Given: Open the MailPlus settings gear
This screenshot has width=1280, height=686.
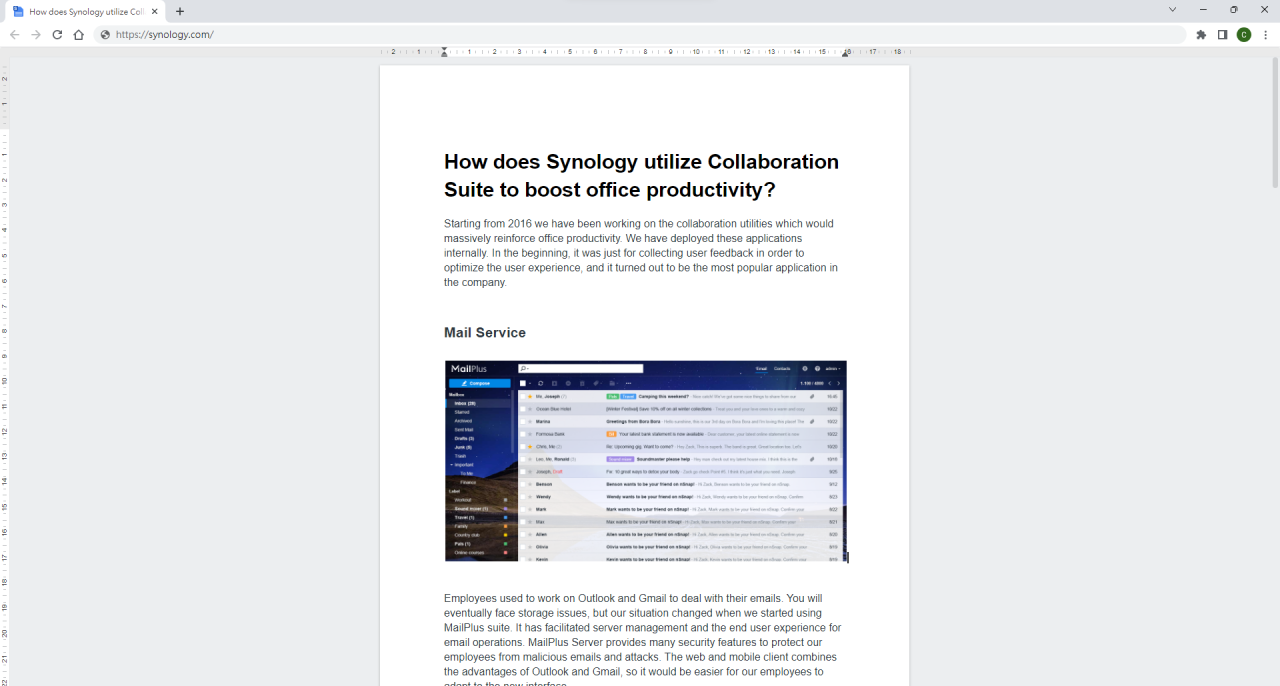Looking at the screenshot, I should point(804,368).
